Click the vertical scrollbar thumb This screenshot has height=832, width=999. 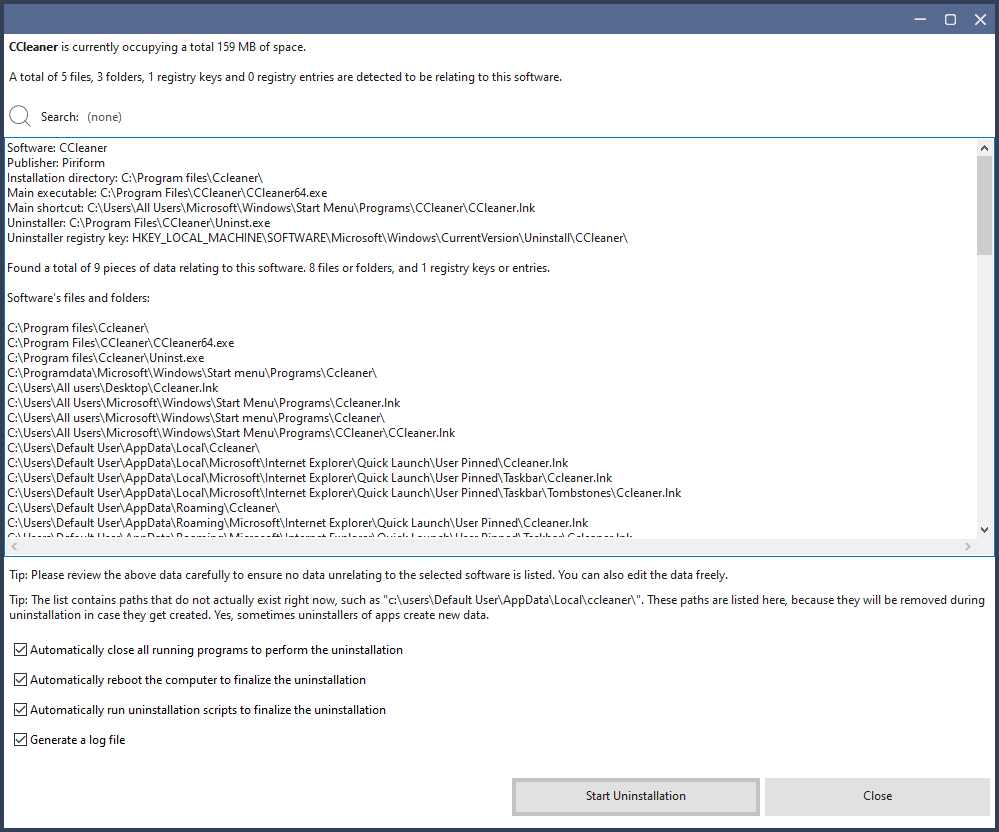click(984, 205)
